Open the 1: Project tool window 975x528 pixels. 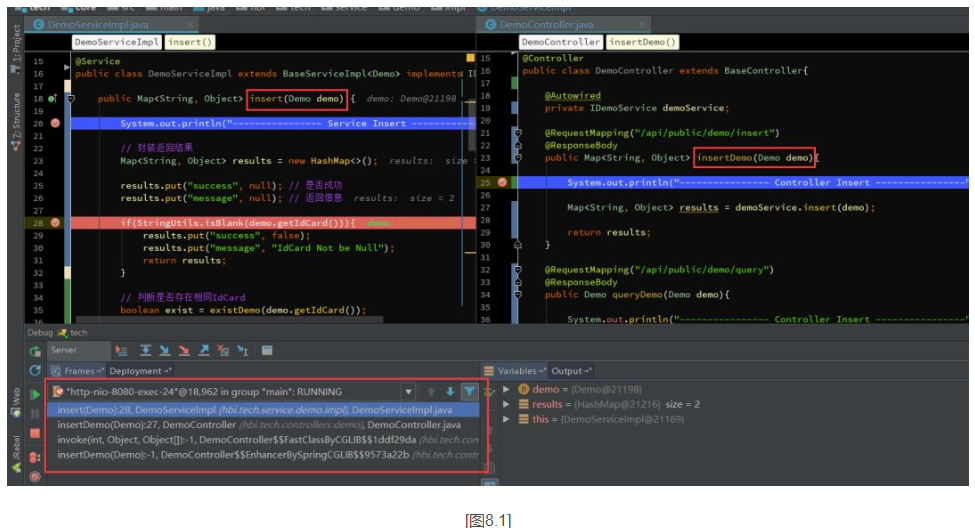pos(16,49)
